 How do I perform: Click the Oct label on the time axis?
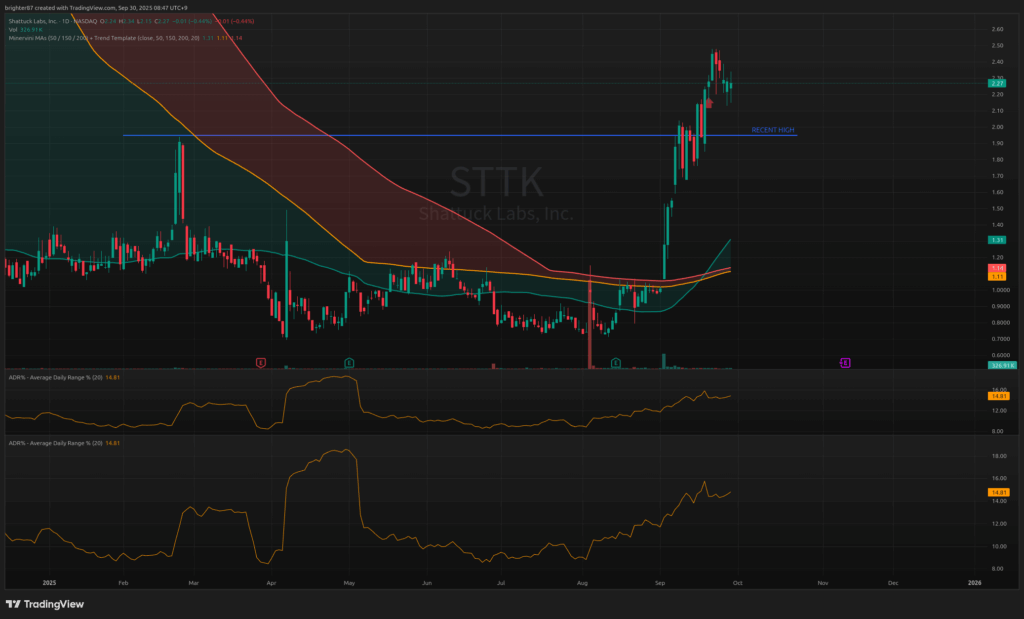point(737,582)
